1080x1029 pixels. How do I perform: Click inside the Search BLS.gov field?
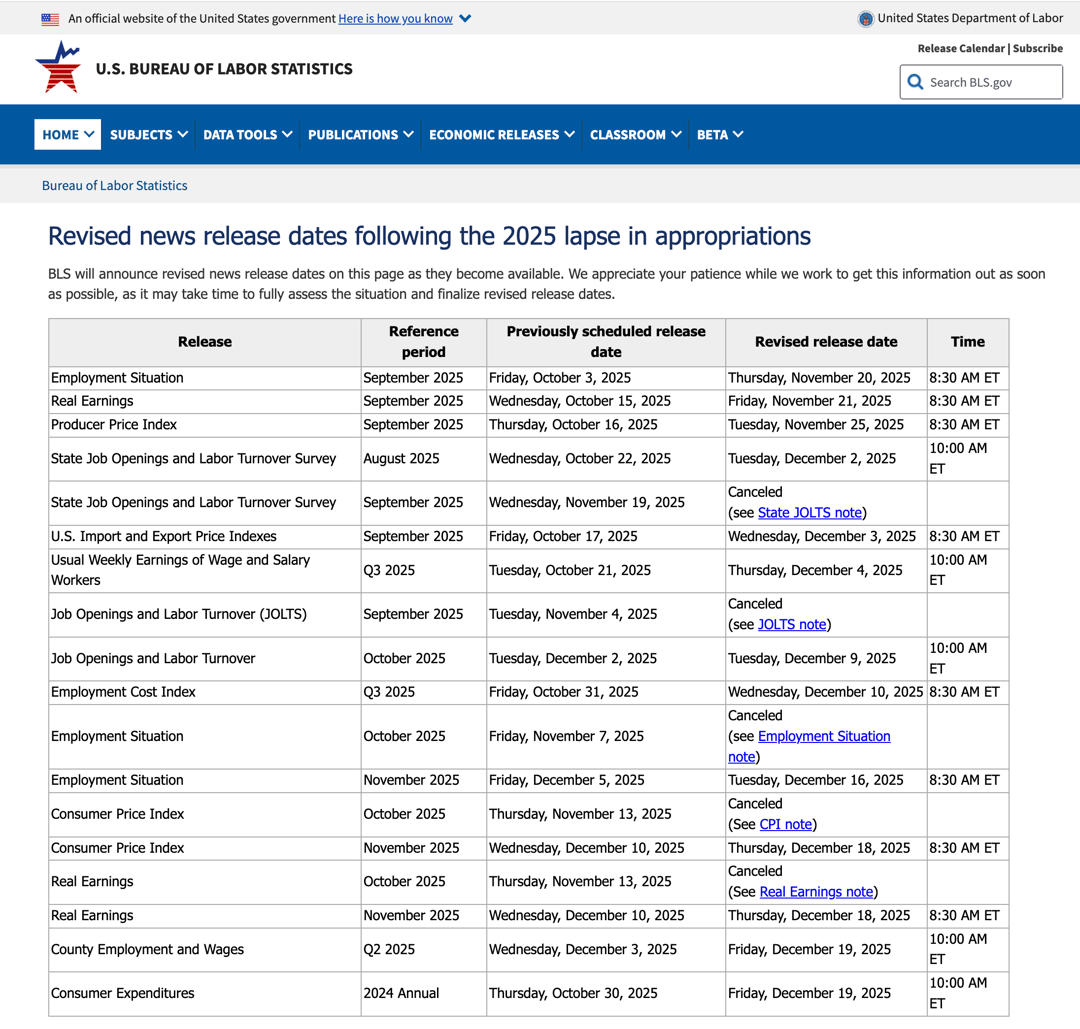pyautogui.click(x=985, y=82)
